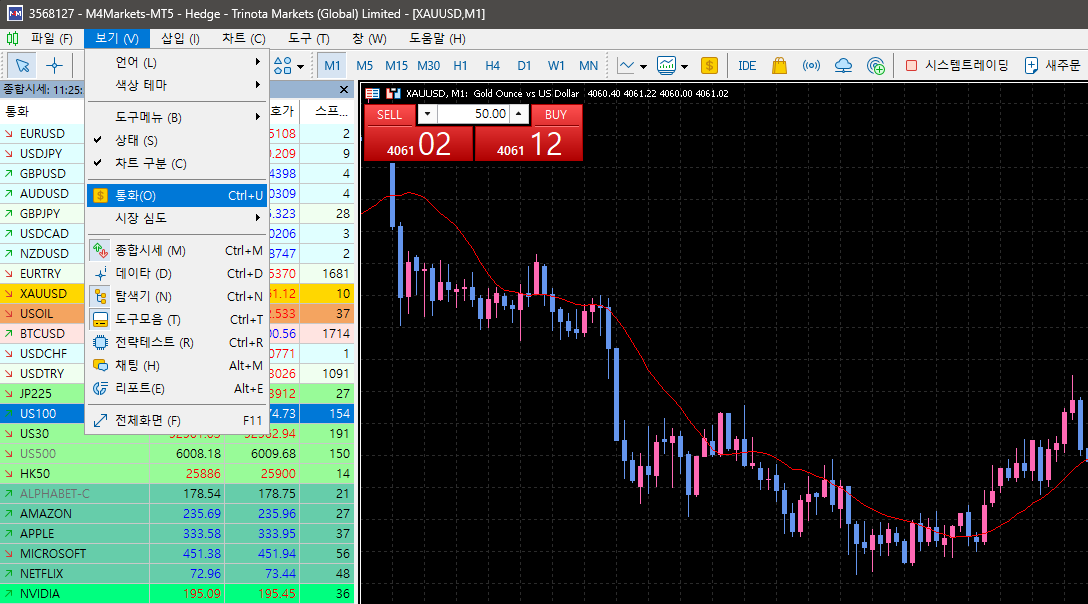Click the 새주문 new order button
This screenshot has width=1088, height=604.
point(1053,66)
